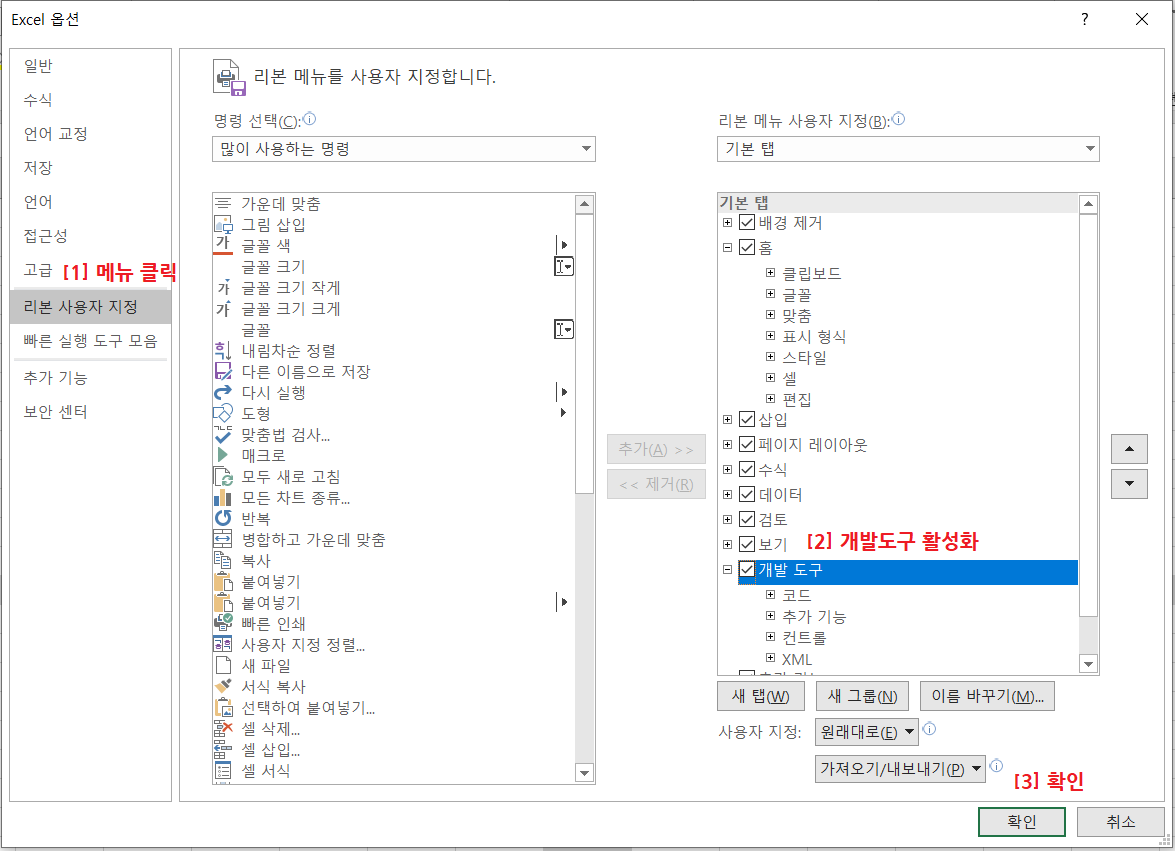This screenshot has width=1175, height=851.
Task: Click down arrow of command list scrollbar
Action: coord(585,772)
